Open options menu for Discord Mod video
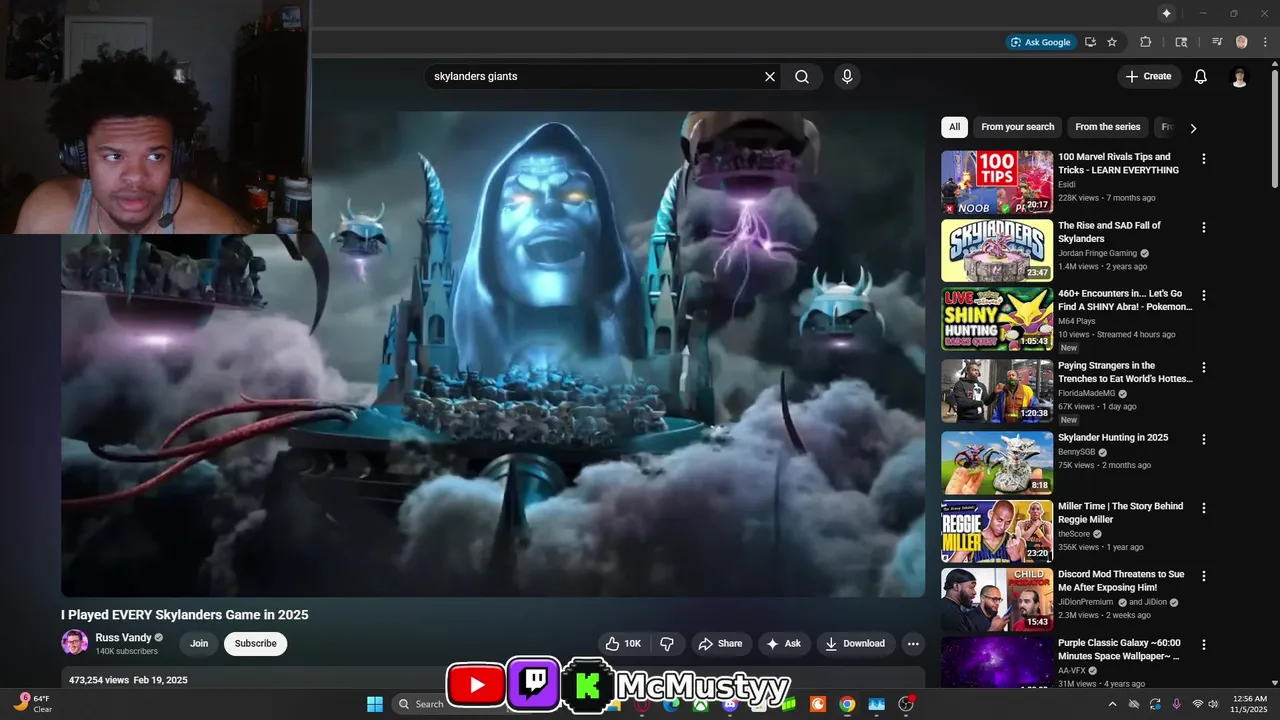Screen dimensions: 1280x720 pyautogui.click(x=1204, y=576)
